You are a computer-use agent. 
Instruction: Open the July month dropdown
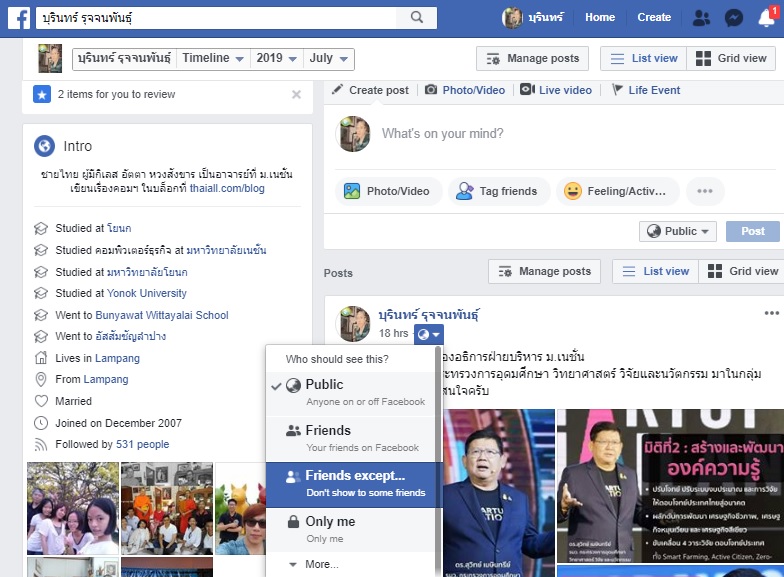(x=327, y=58)
